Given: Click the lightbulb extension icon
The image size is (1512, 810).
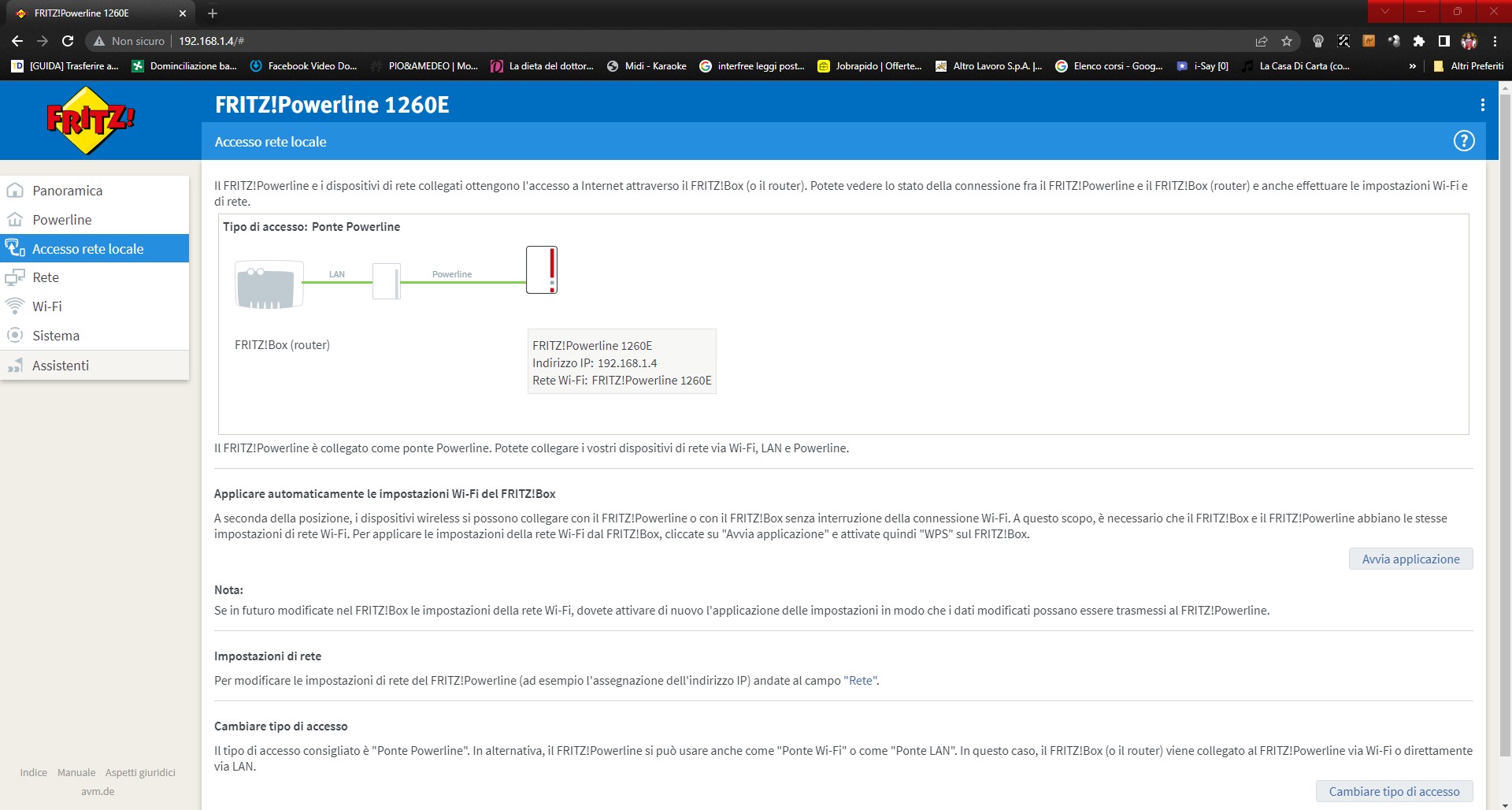Looking at the screenshot, I should 1318,41.
